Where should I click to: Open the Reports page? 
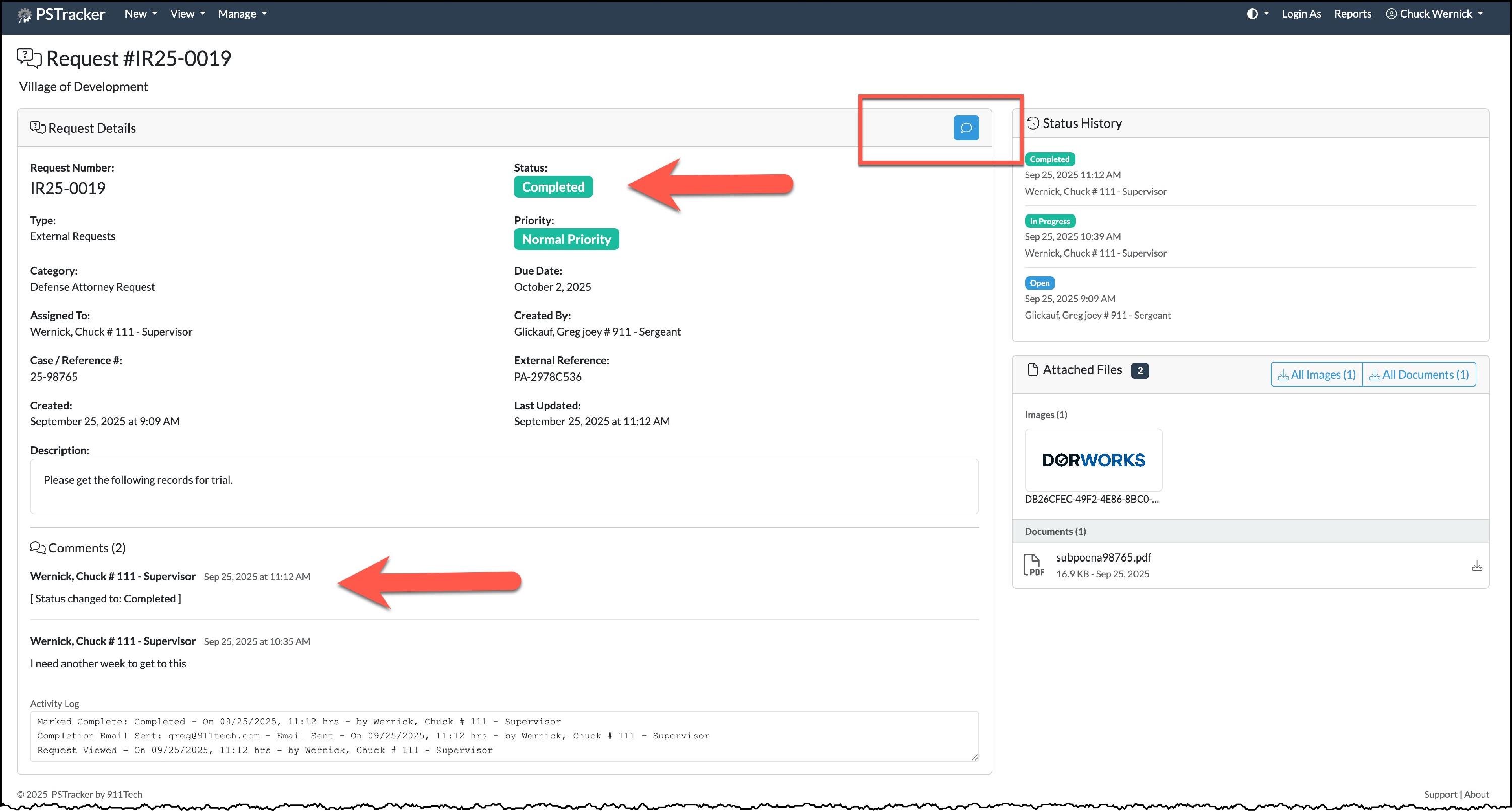point(1352,14)
